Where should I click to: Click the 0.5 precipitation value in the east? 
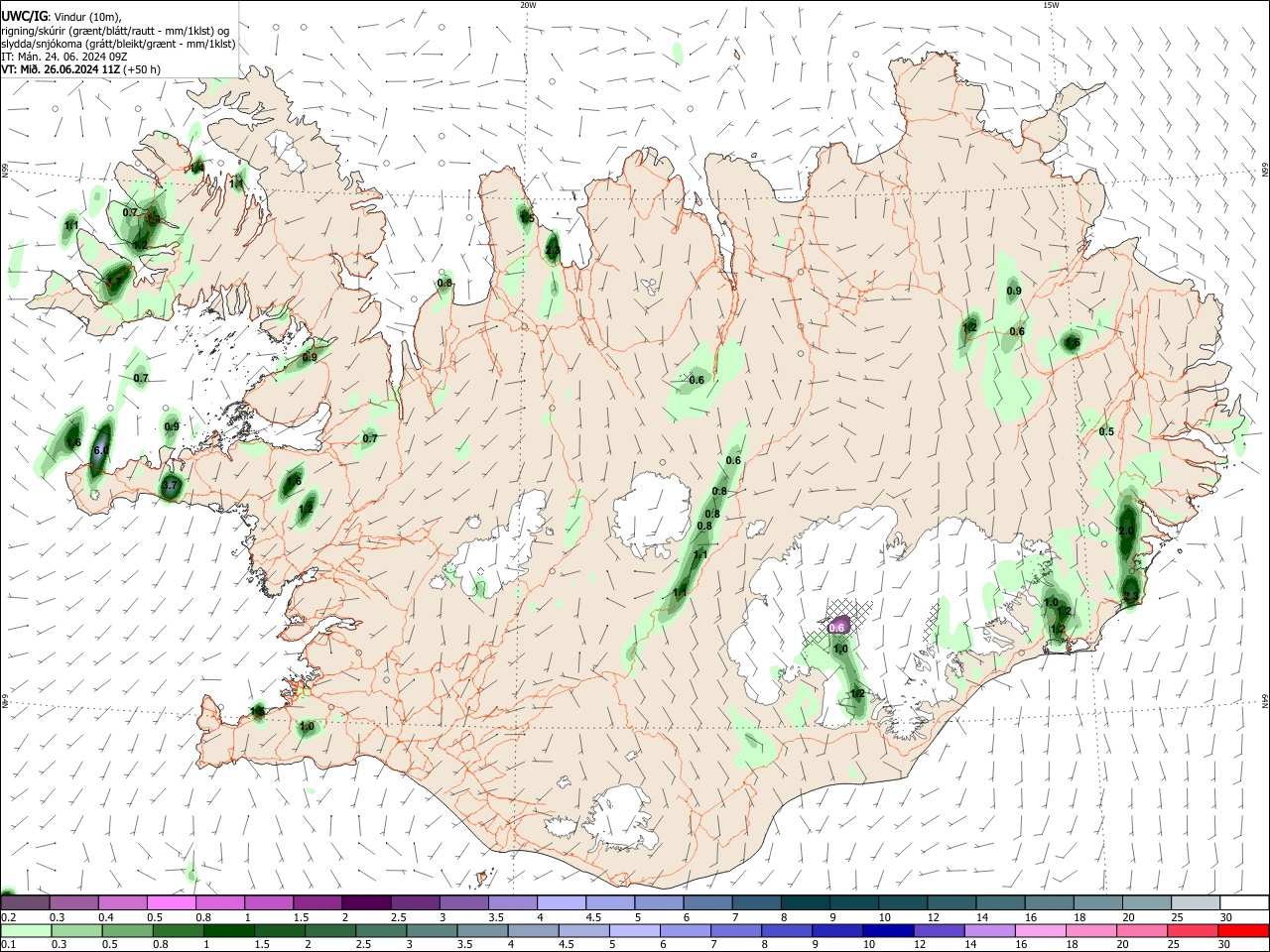pyautogui.click(x=1106, y=431)
